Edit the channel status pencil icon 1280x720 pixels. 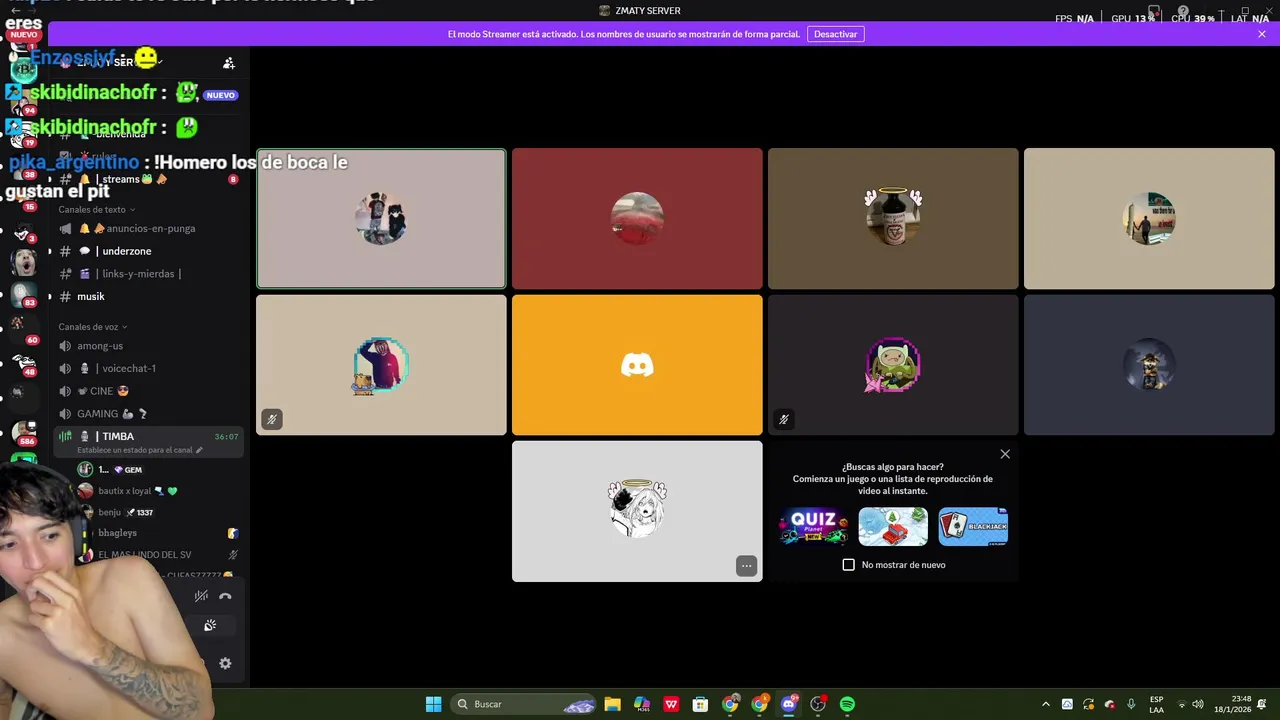coord(199,450)
